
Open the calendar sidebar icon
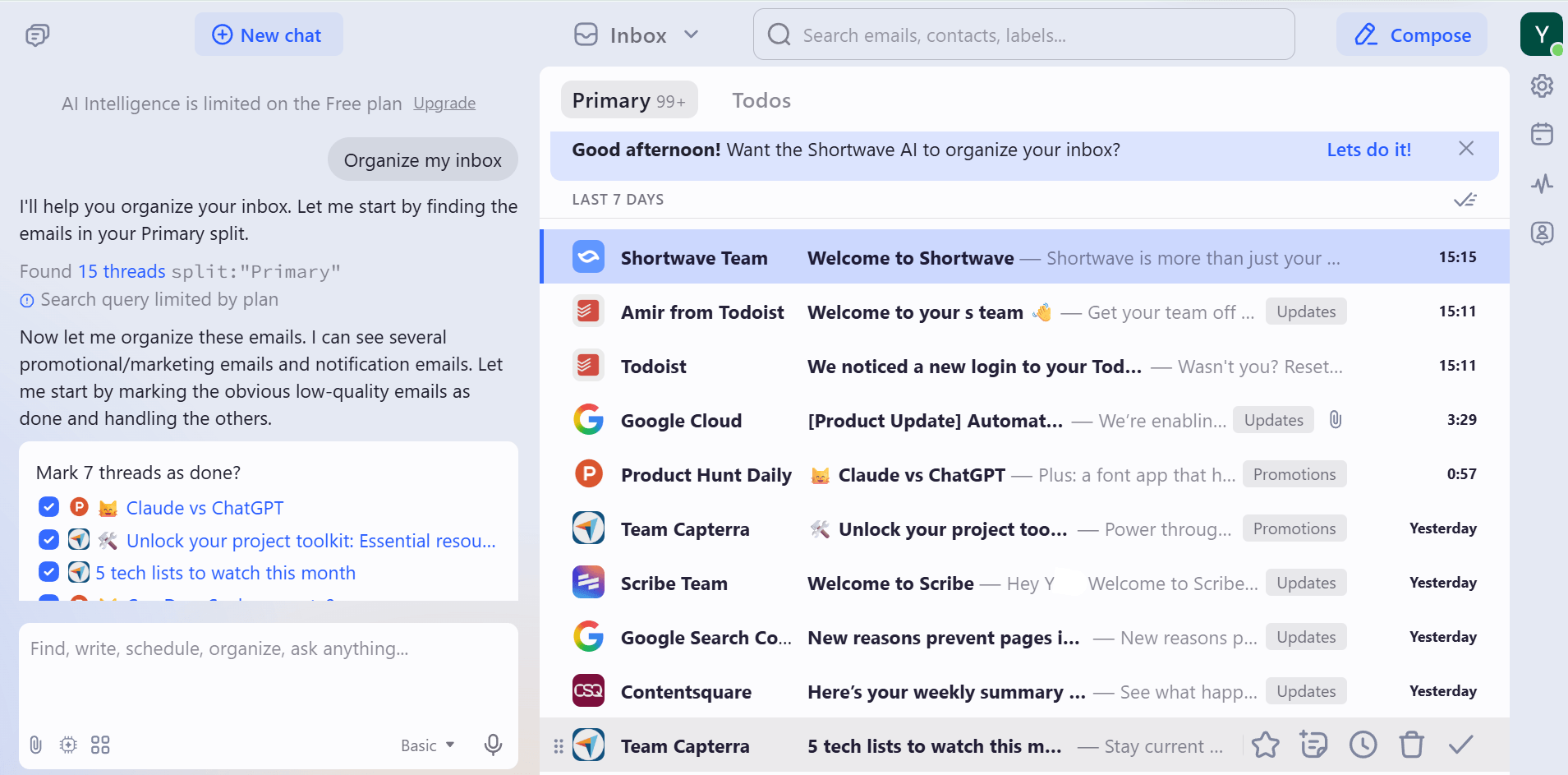(1542, 134)
